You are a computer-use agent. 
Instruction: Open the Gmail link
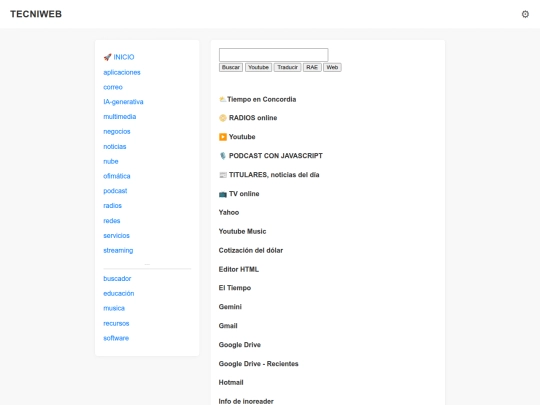pos(228,326)
